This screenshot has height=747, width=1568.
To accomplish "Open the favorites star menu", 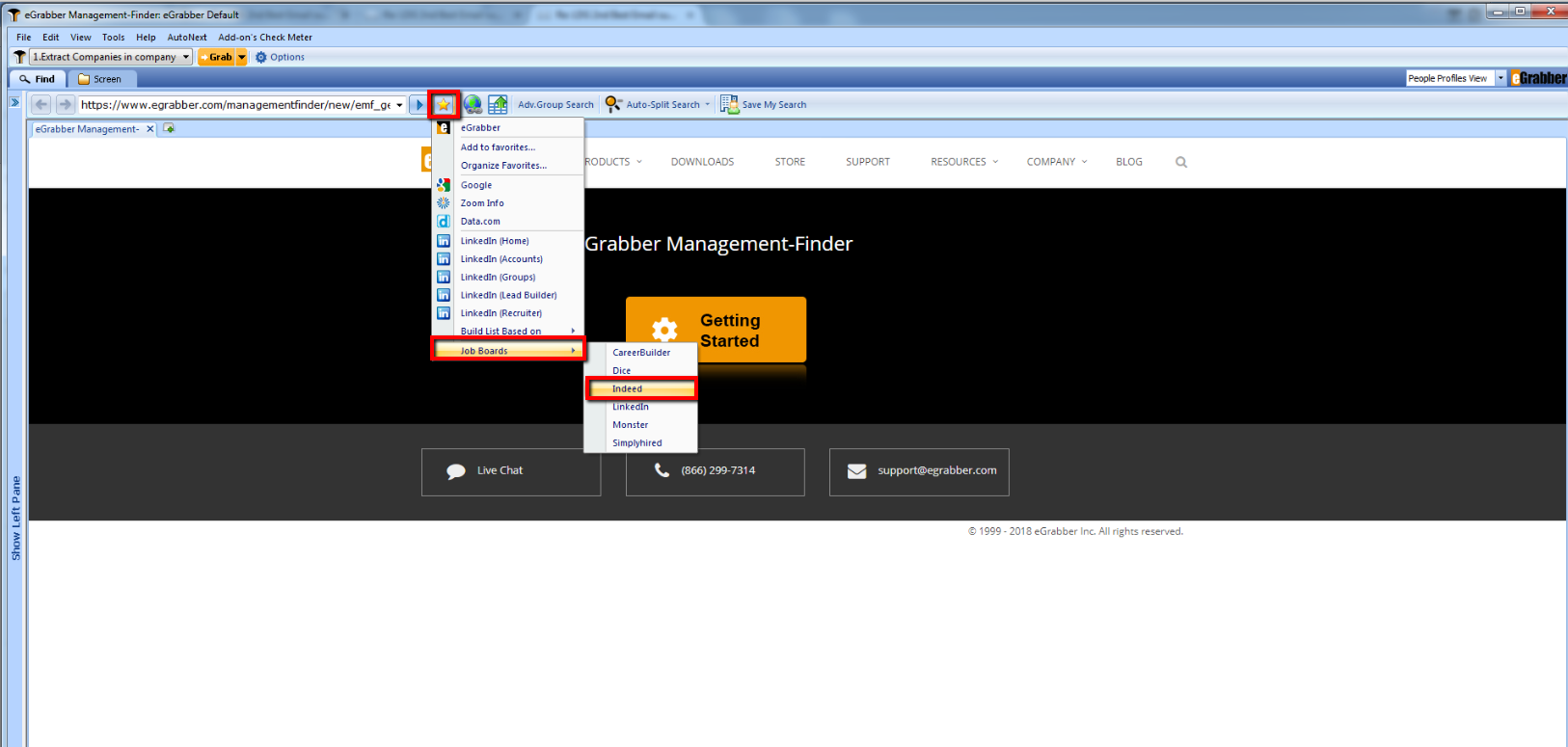I will [x=444, y=104].
